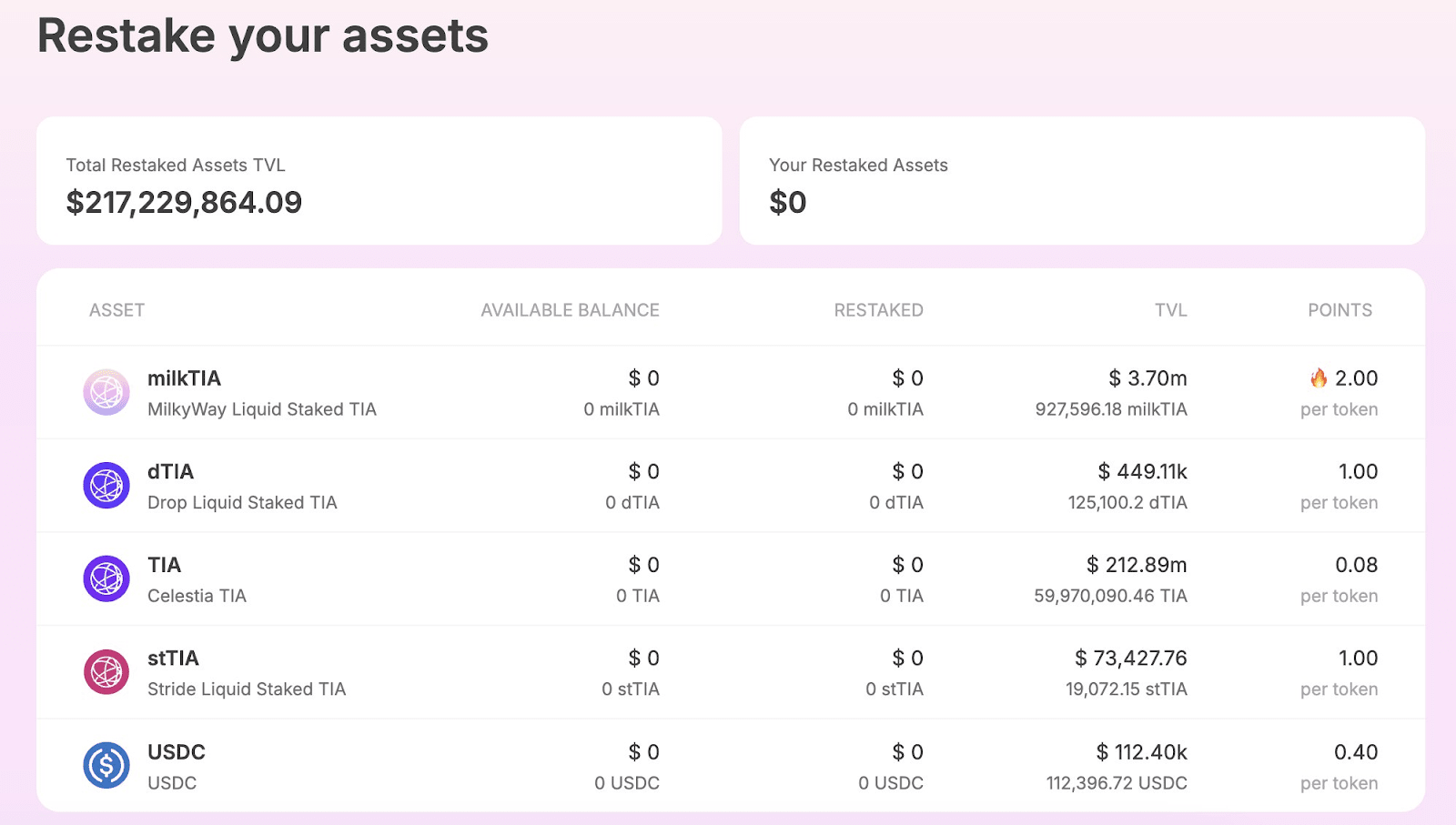Click the 0 TIA restaked amount
Screen dimensions: 1456x825
(902, 596)
